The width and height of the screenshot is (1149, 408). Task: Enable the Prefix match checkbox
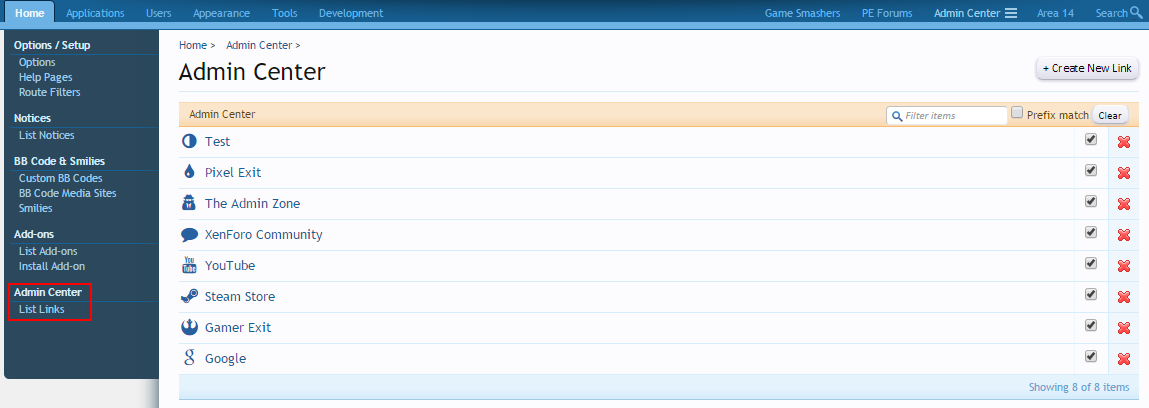pos(1017,113)
